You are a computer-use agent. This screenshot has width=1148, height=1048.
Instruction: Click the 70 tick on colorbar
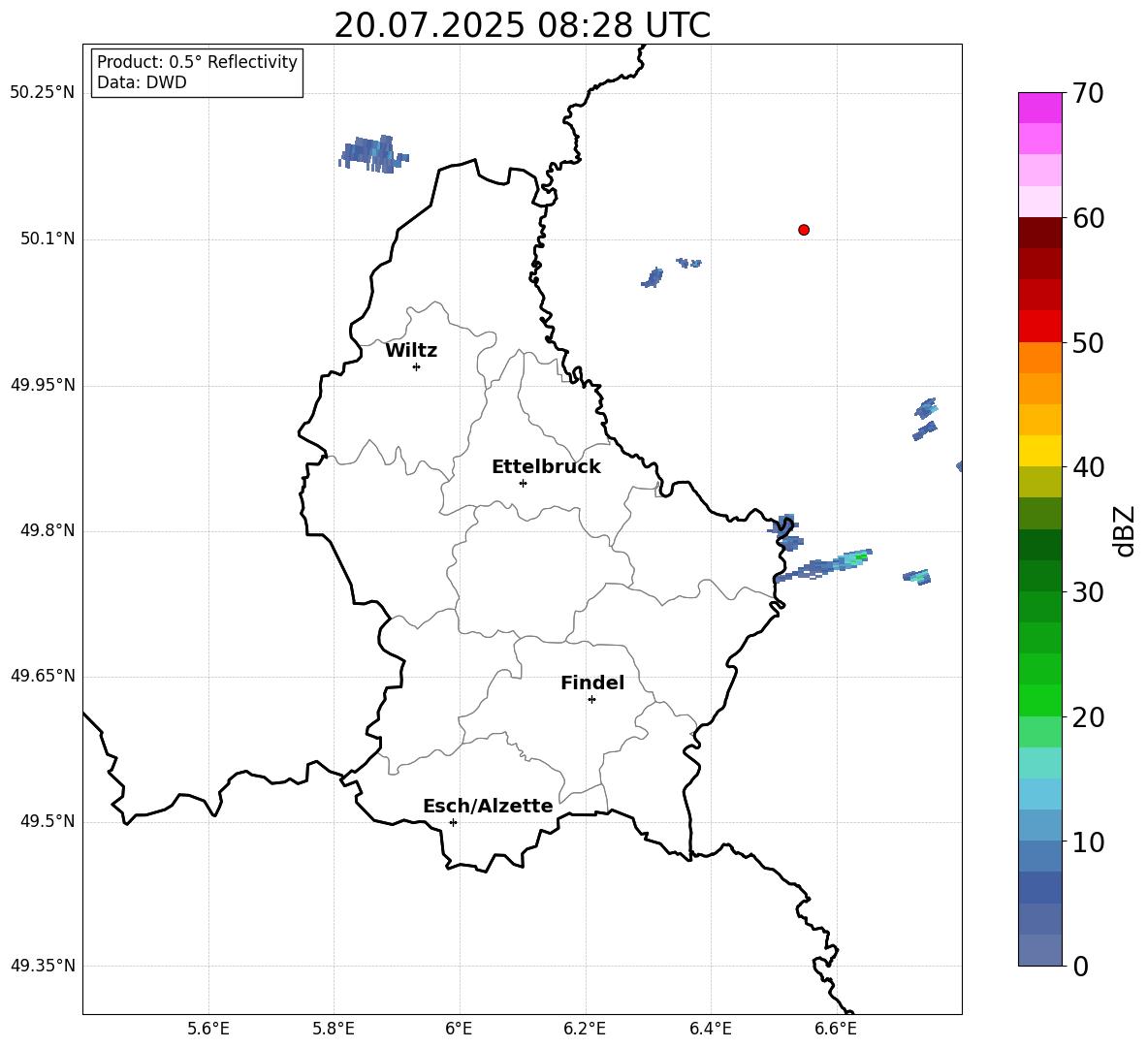click(1088, 94)
